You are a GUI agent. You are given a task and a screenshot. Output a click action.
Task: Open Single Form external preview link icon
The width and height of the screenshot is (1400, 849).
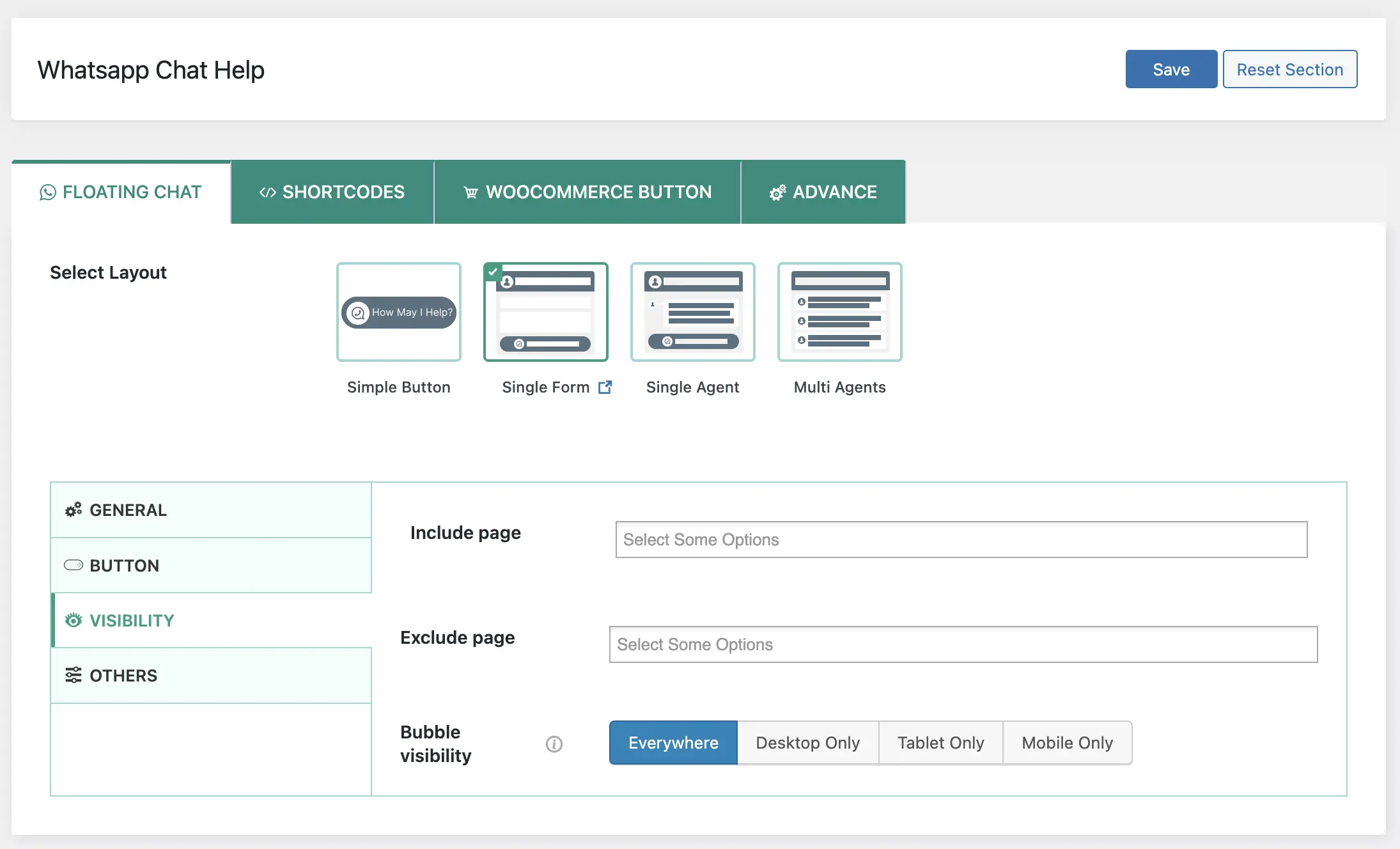pyautogui.click(x=605, y=387)
